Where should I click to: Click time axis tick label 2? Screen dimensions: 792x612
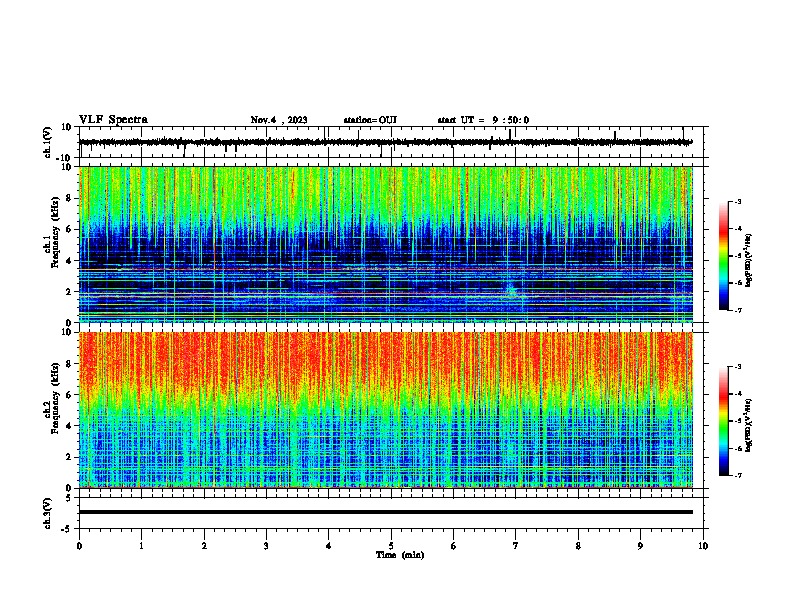pos(204,546)
